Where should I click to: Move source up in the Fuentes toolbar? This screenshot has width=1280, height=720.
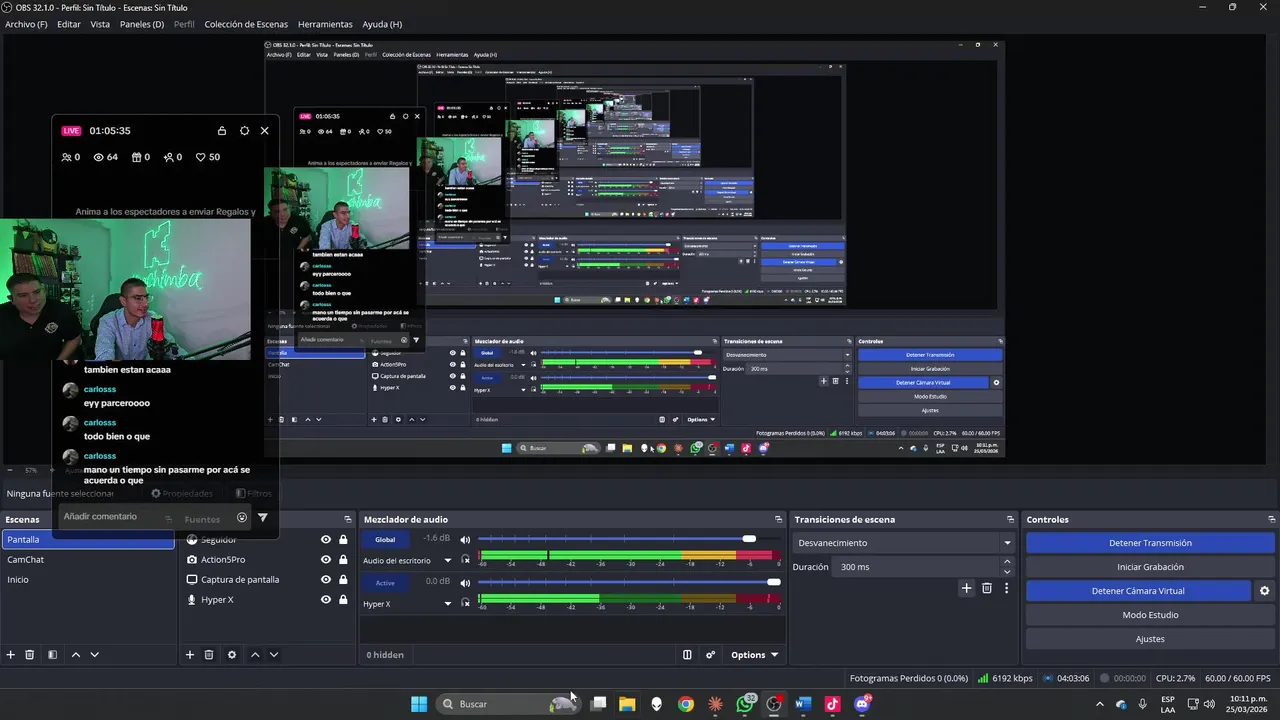(x=255, y=655)
